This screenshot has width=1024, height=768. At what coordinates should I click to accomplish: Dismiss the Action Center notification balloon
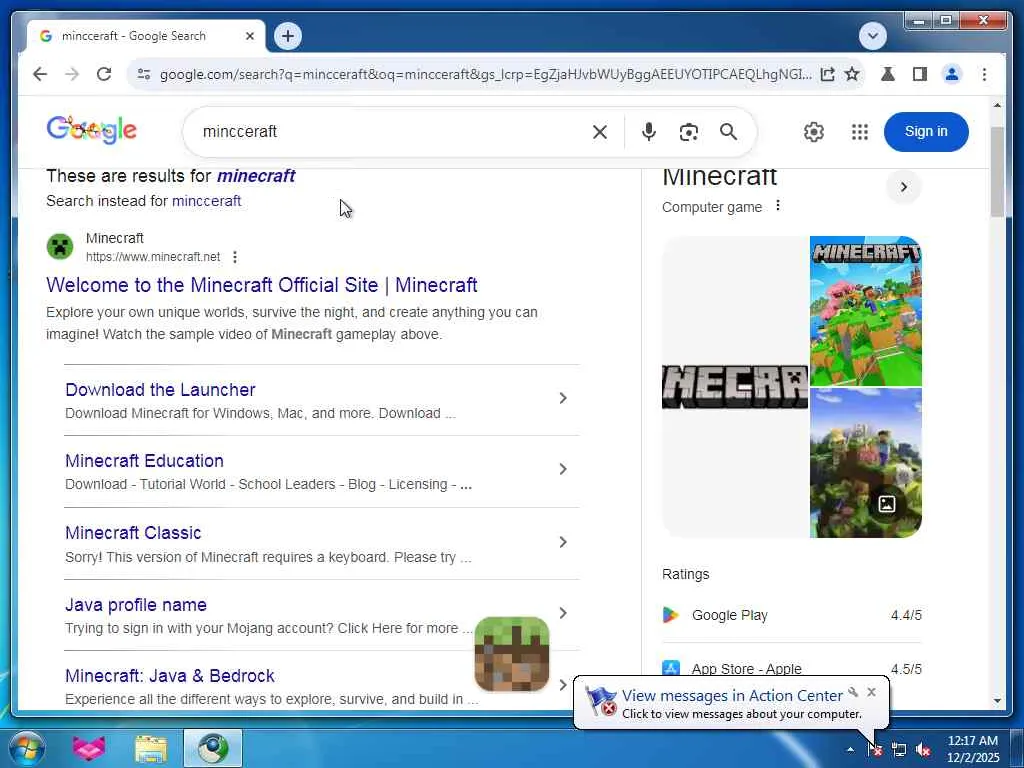(x=871, y=692)
